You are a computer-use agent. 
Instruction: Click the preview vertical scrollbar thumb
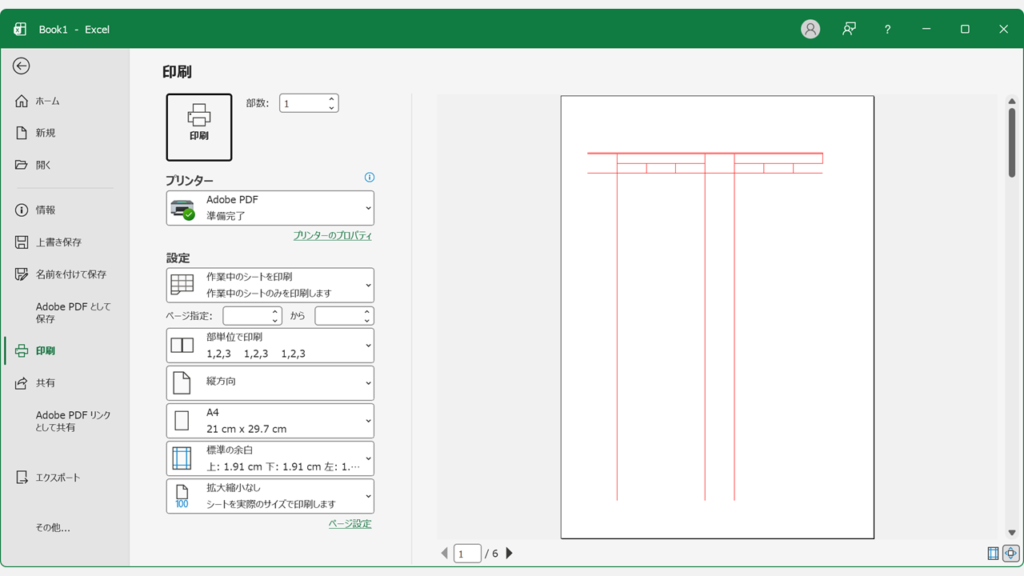(1012, 145)
